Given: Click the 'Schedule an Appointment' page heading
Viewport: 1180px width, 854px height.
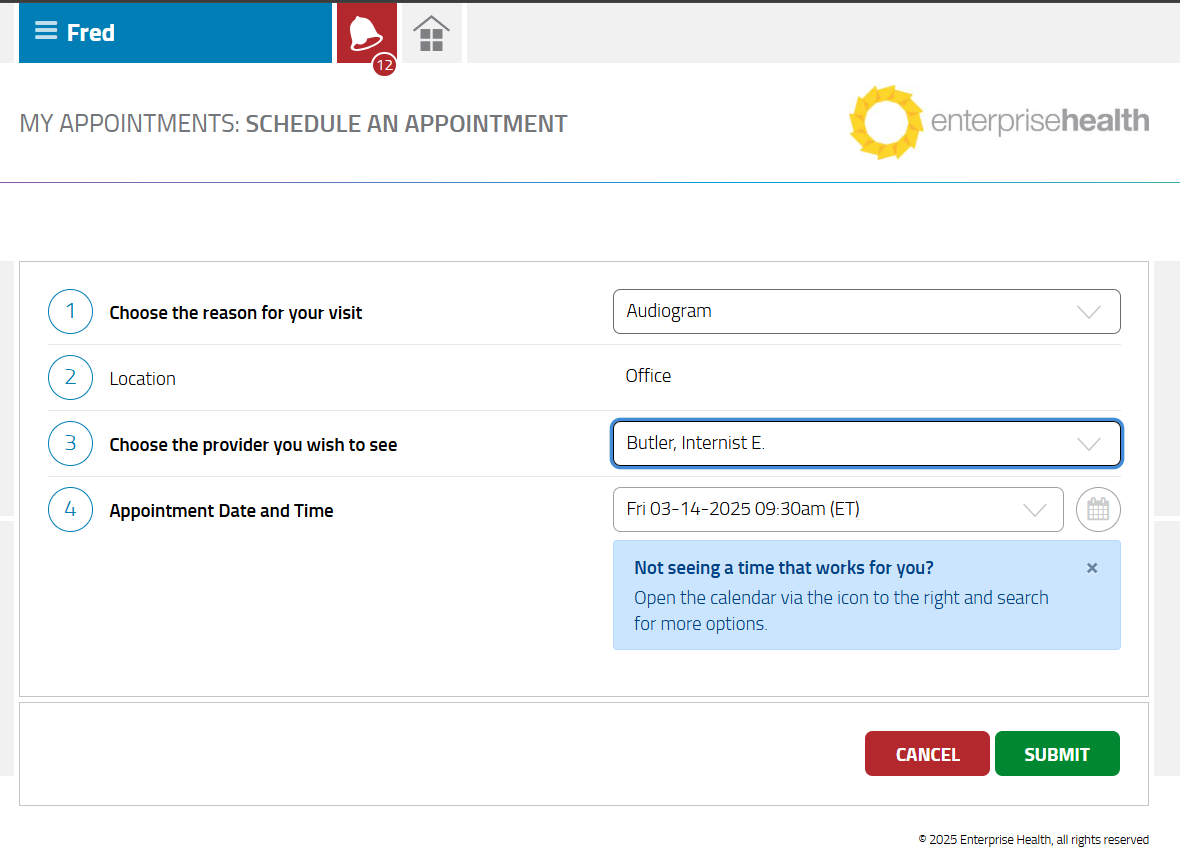Looking at the screenshot, I should [406, 124].
